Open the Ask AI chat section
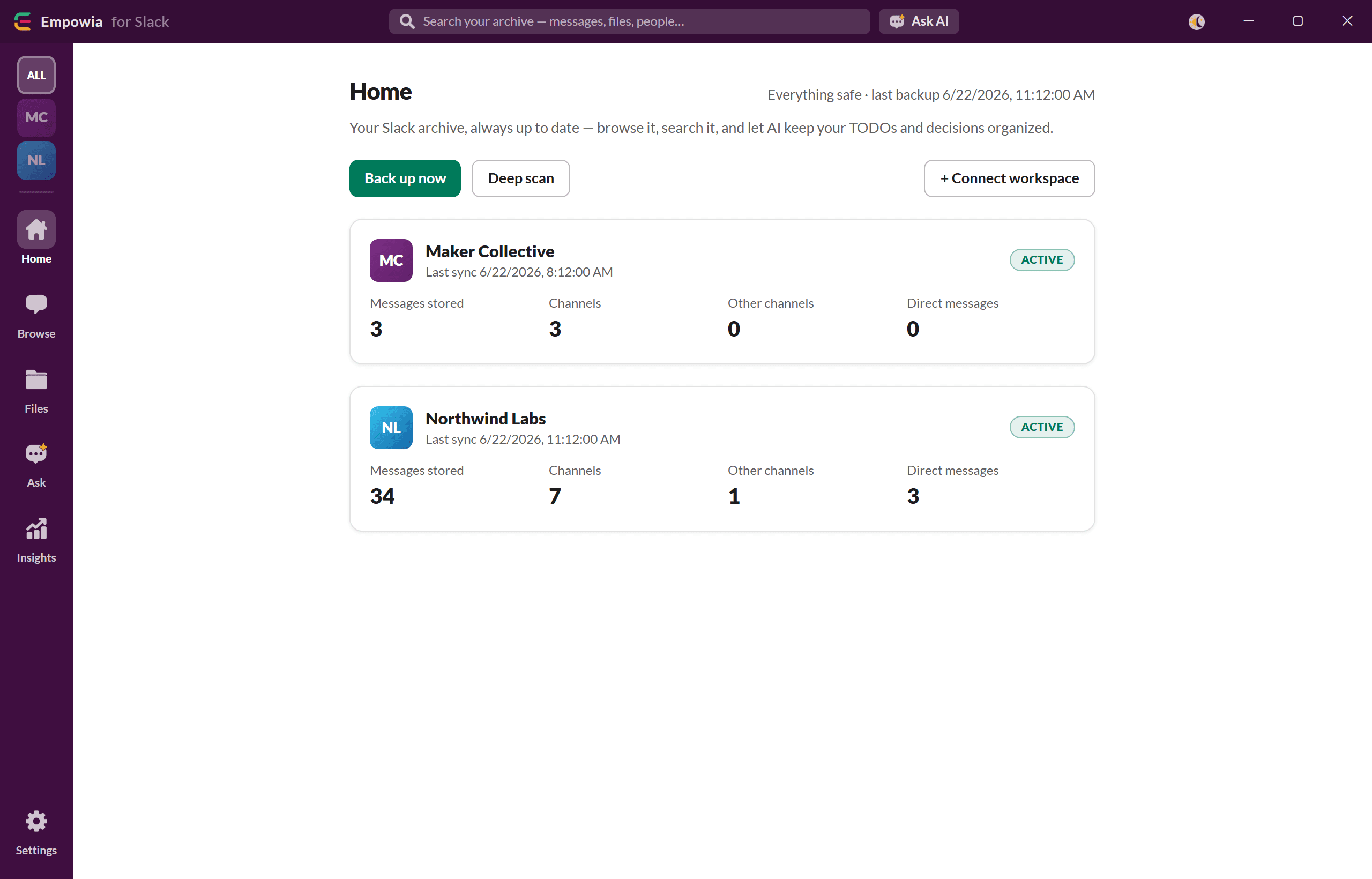The width and height of the screenshot is (1372, 879). pos(36,465)
